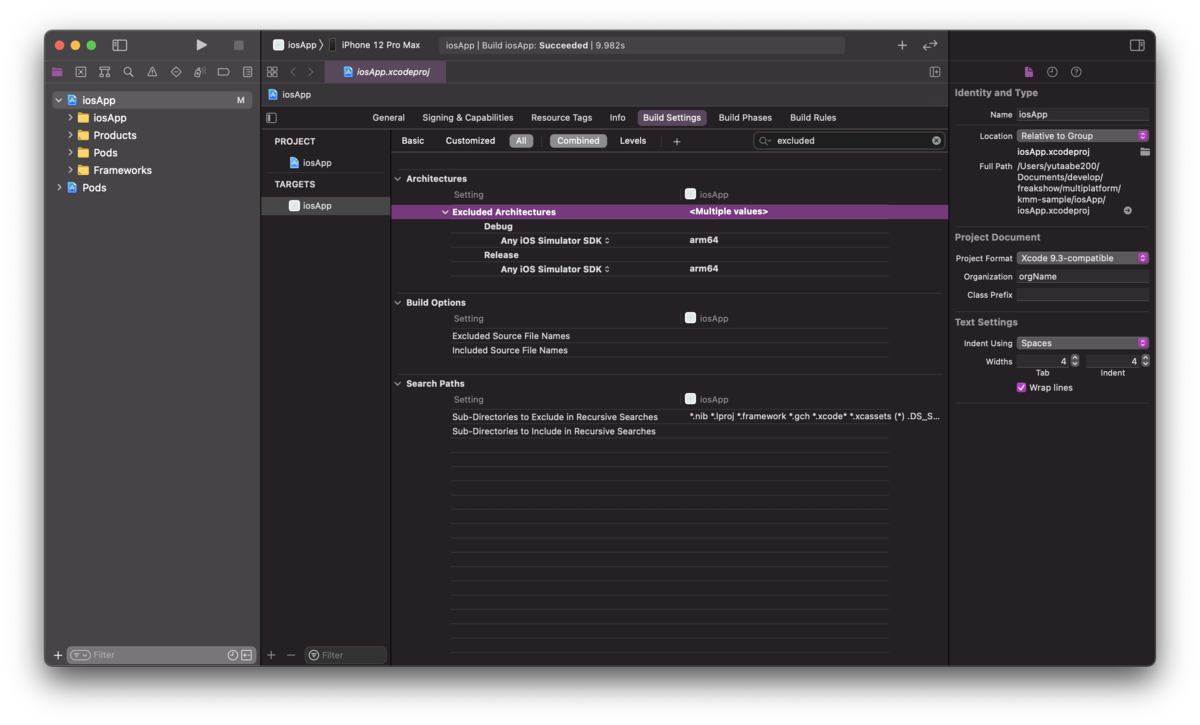Open the Symbol navigator

click(104, 72)
